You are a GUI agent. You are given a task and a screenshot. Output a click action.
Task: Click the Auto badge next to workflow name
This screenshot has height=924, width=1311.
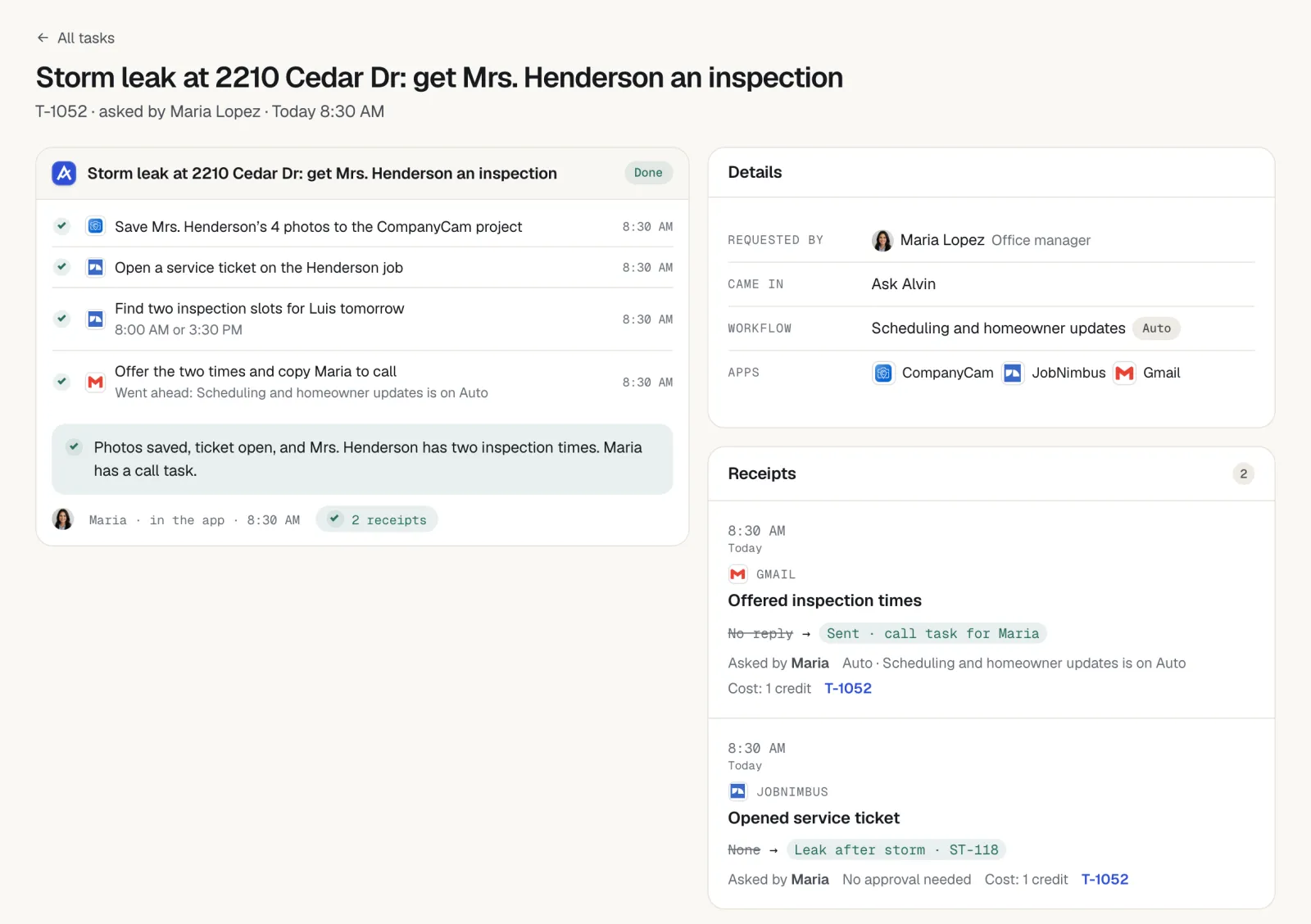1156,328
